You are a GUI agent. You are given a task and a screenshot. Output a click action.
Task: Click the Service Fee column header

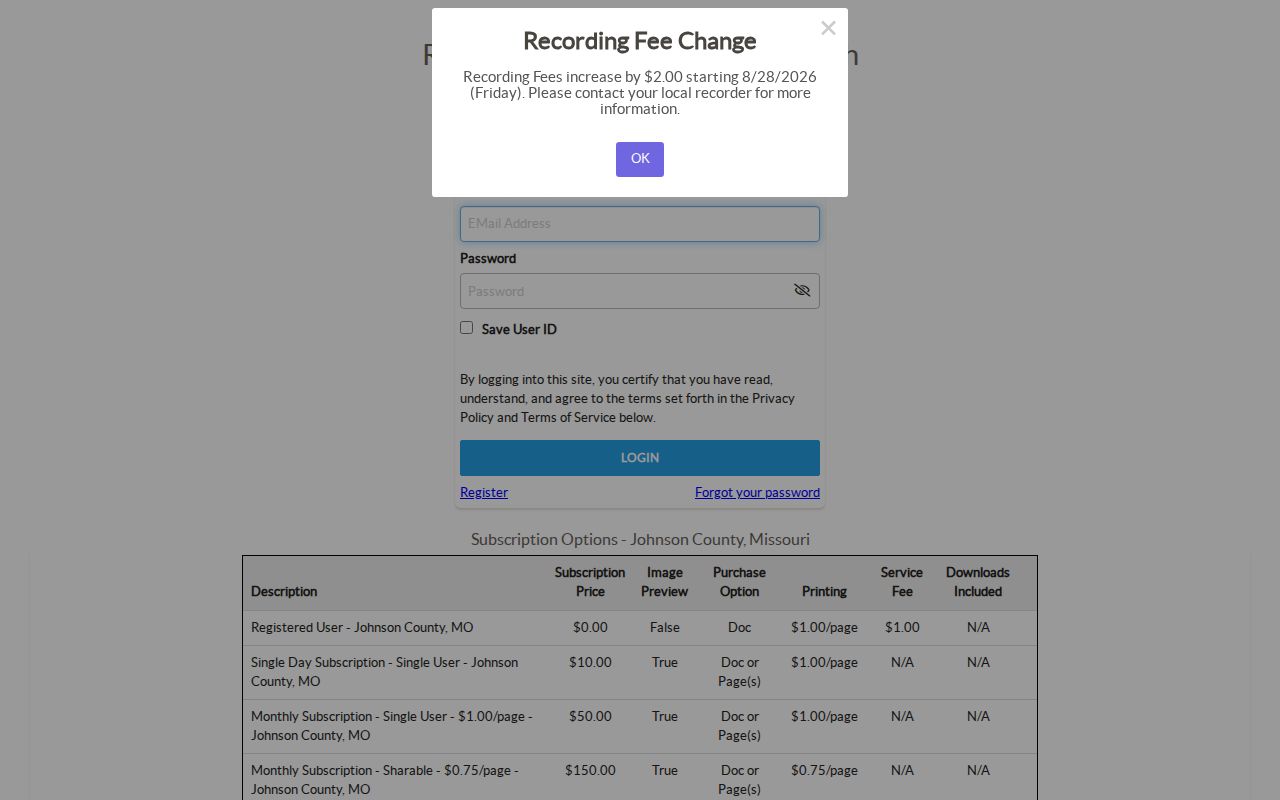[902, 582]
